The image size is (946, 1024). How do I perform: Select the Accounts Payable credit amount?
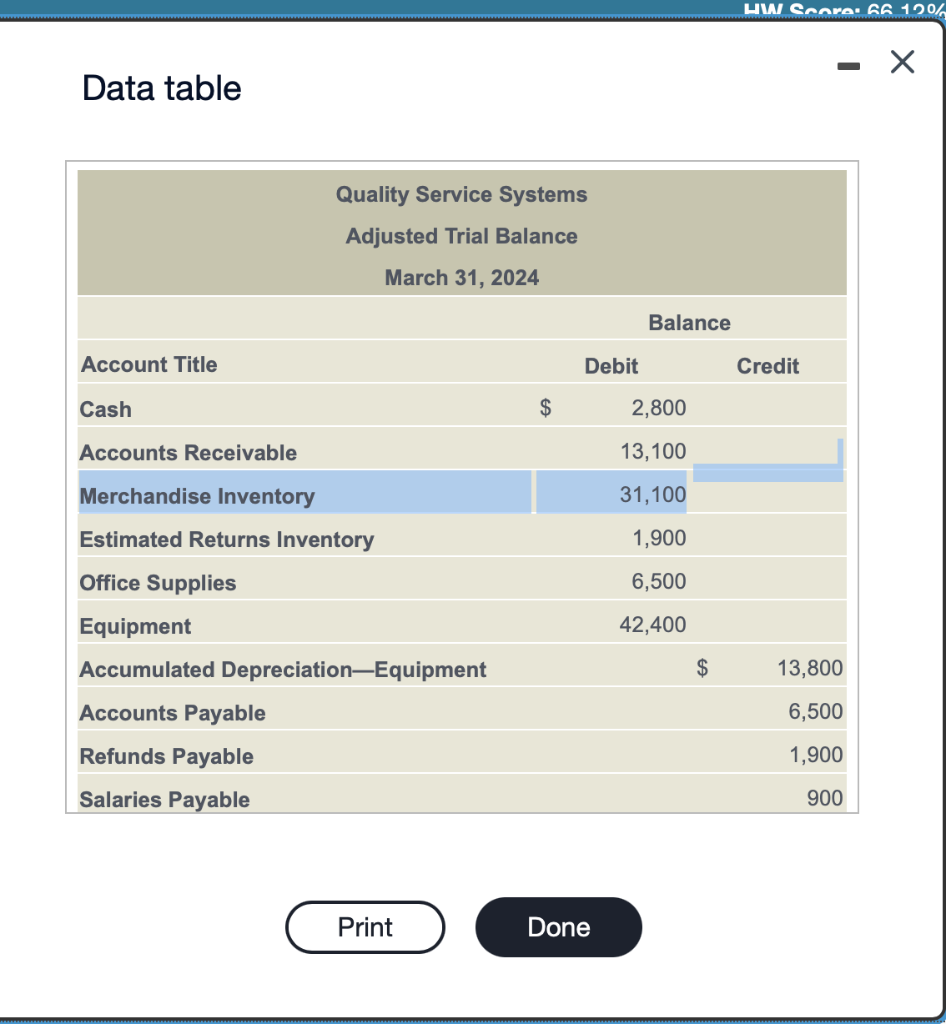click(821, 711)
